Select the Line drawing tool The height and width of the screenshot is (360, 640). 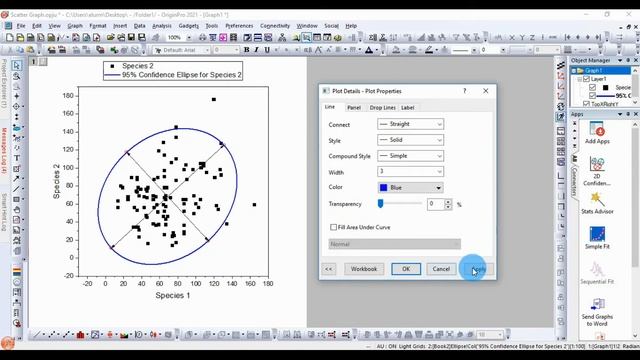tap(16, 189)
